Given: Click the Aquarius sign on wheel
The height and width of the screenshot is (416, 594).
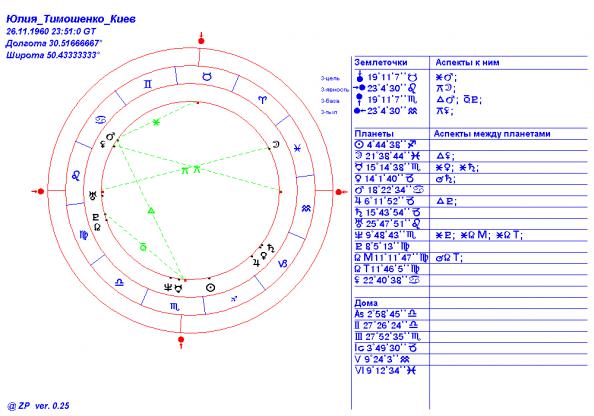Looking at the screenshot, I should [x=306, y=208].
